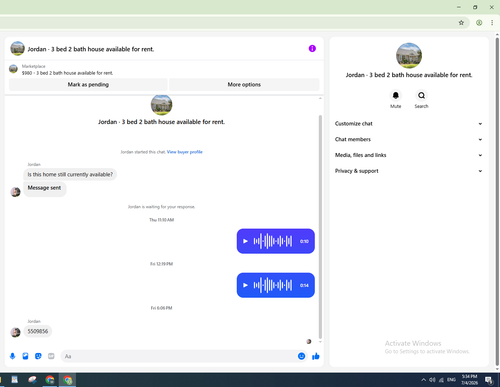Click the right-panel conversation title text
Screen dimensions: 500x387
[409, 75]
